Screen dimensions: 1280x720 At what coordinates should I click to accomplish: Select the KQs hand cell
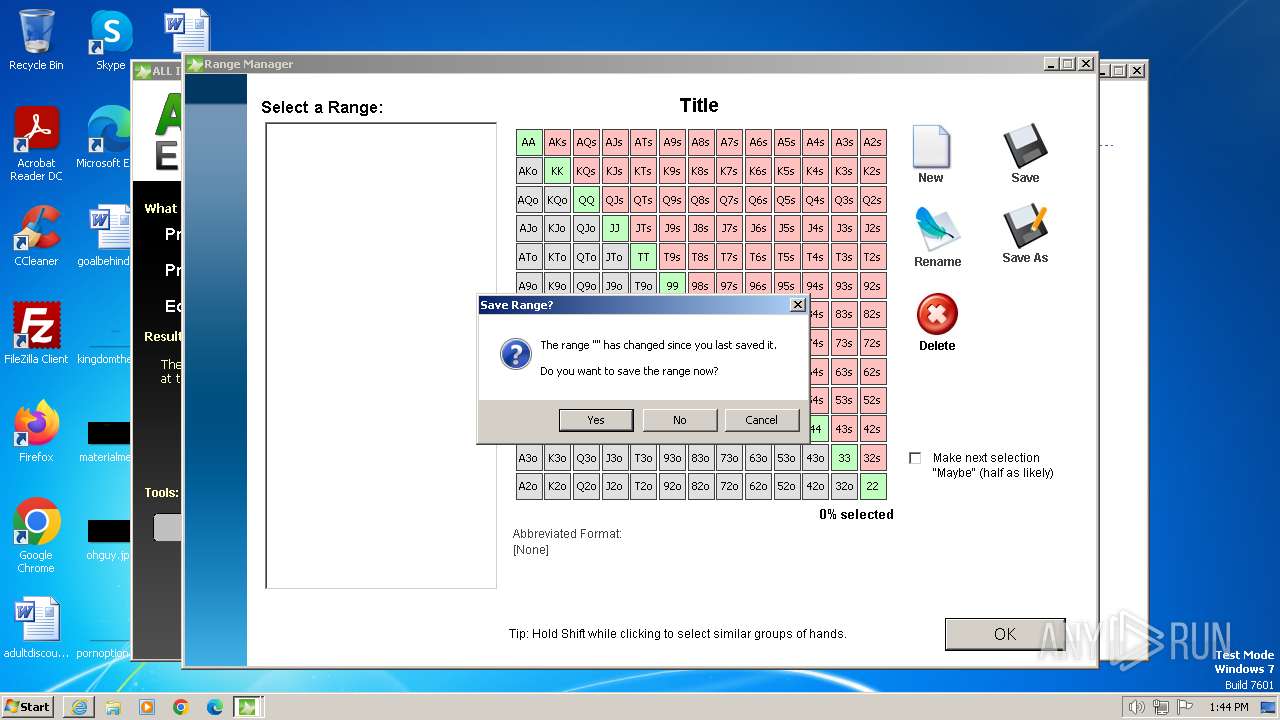click(x=587, y=171)
